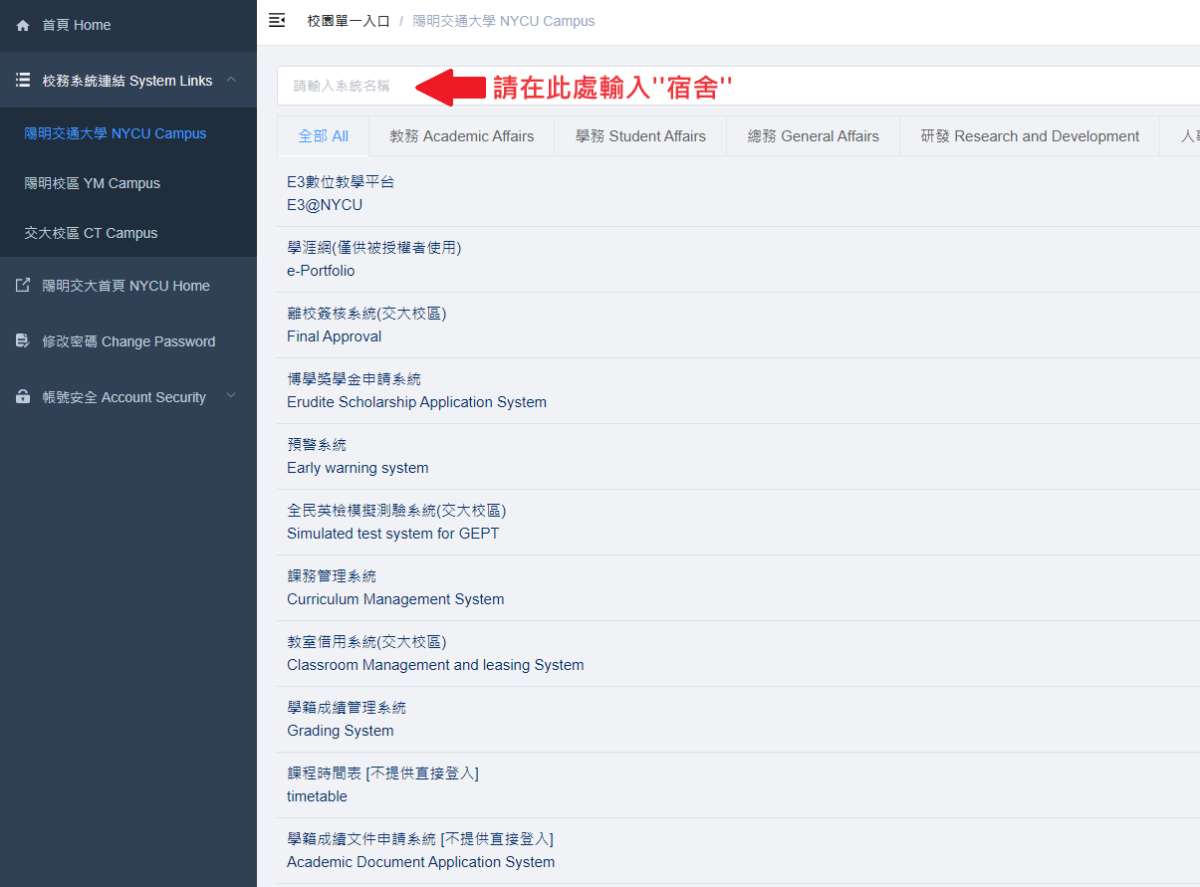Click the Account Security lock icon

pyautogui.click(x=23, y=397)
